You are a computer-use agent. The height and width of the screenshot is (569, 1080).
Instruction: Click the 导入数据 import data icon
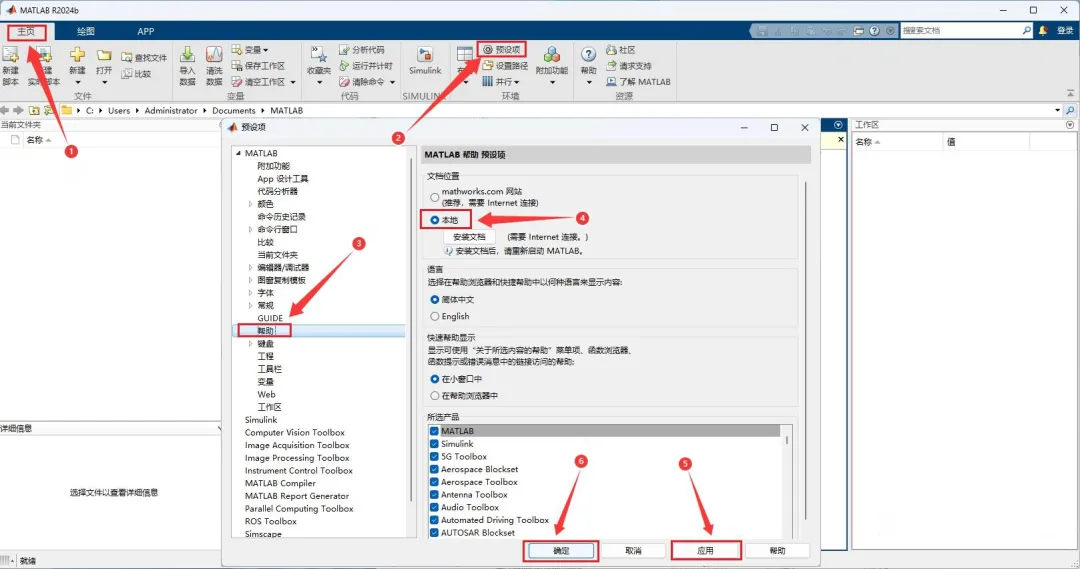[187, 54]
